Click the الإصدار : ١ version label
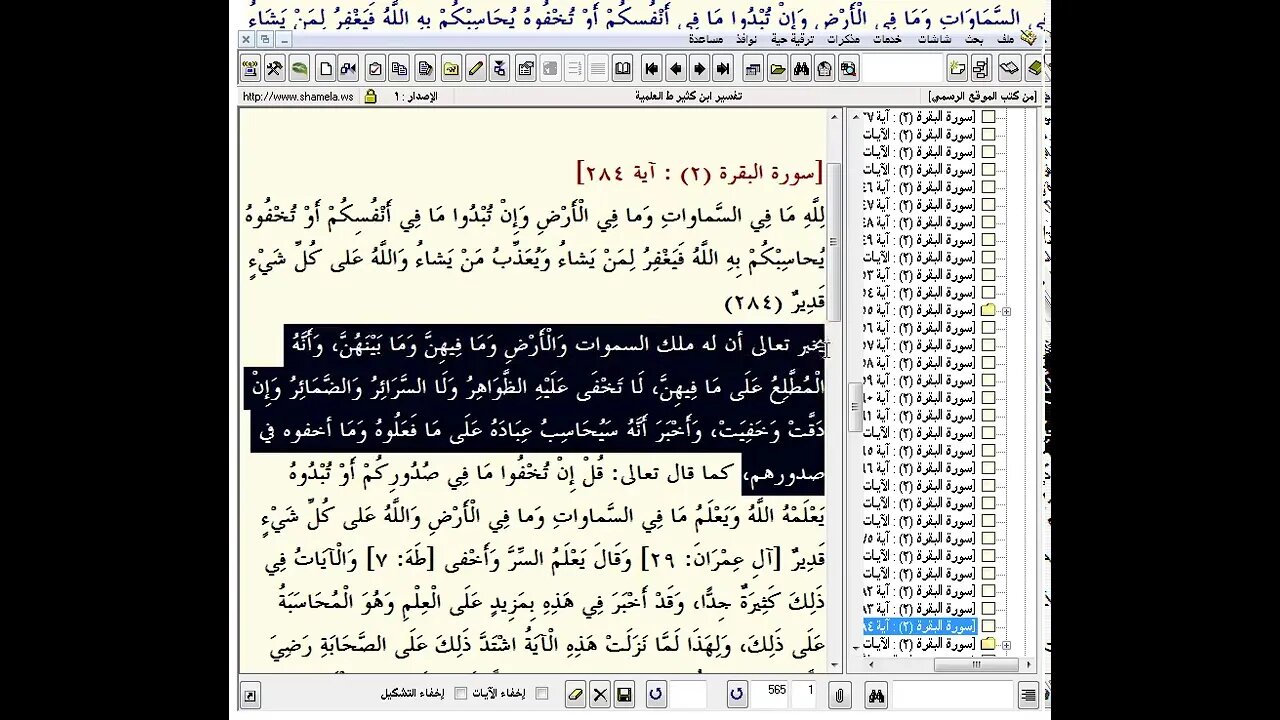 pos(415,97)
